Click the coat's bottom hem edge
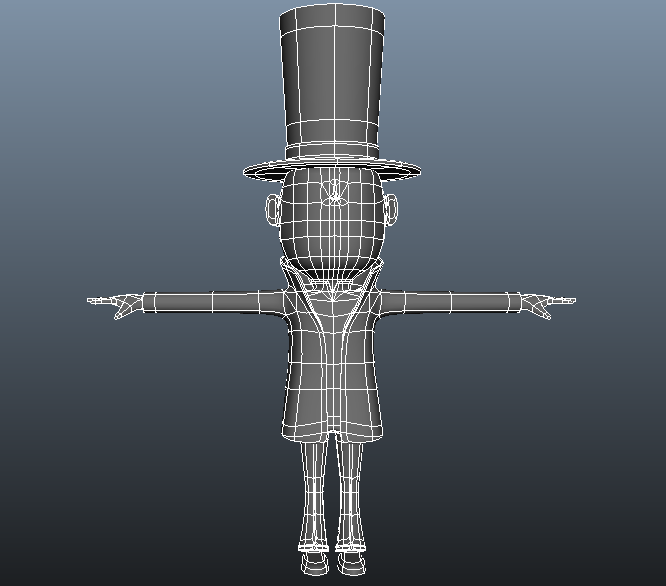666x586 pixels. pyautogui.click(x=332, y=435)
